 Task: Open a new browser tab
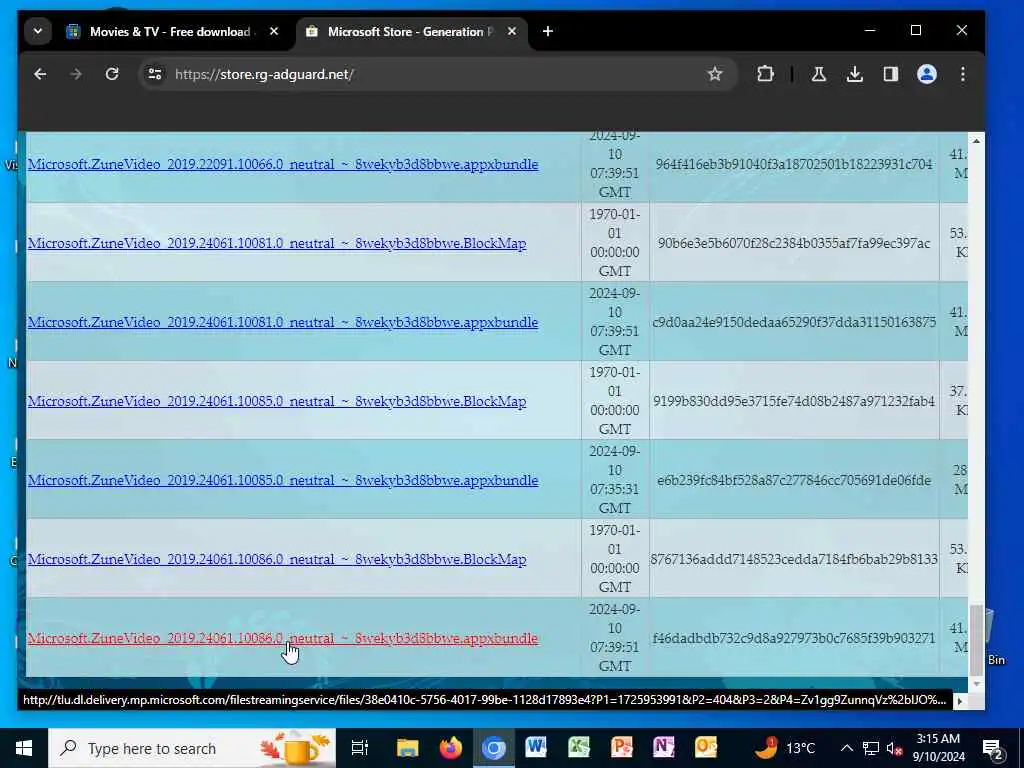[x=548, y=31]
